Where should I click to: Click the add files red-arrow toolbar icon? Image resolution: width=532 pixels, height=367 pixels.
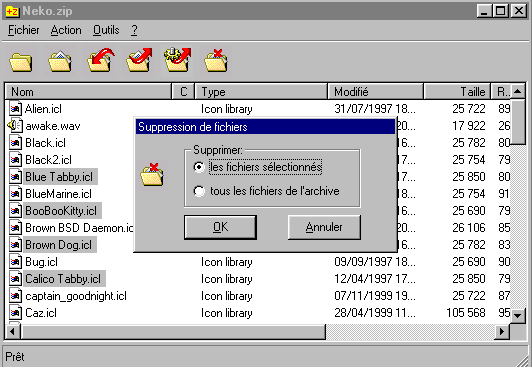101,60
